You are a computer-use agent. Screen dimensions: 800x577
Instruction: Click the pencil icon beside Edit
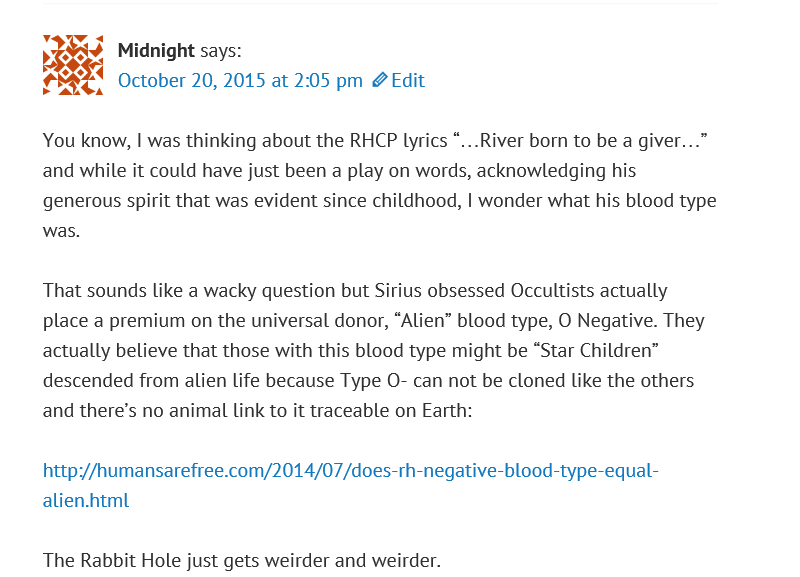pos(380,81)
